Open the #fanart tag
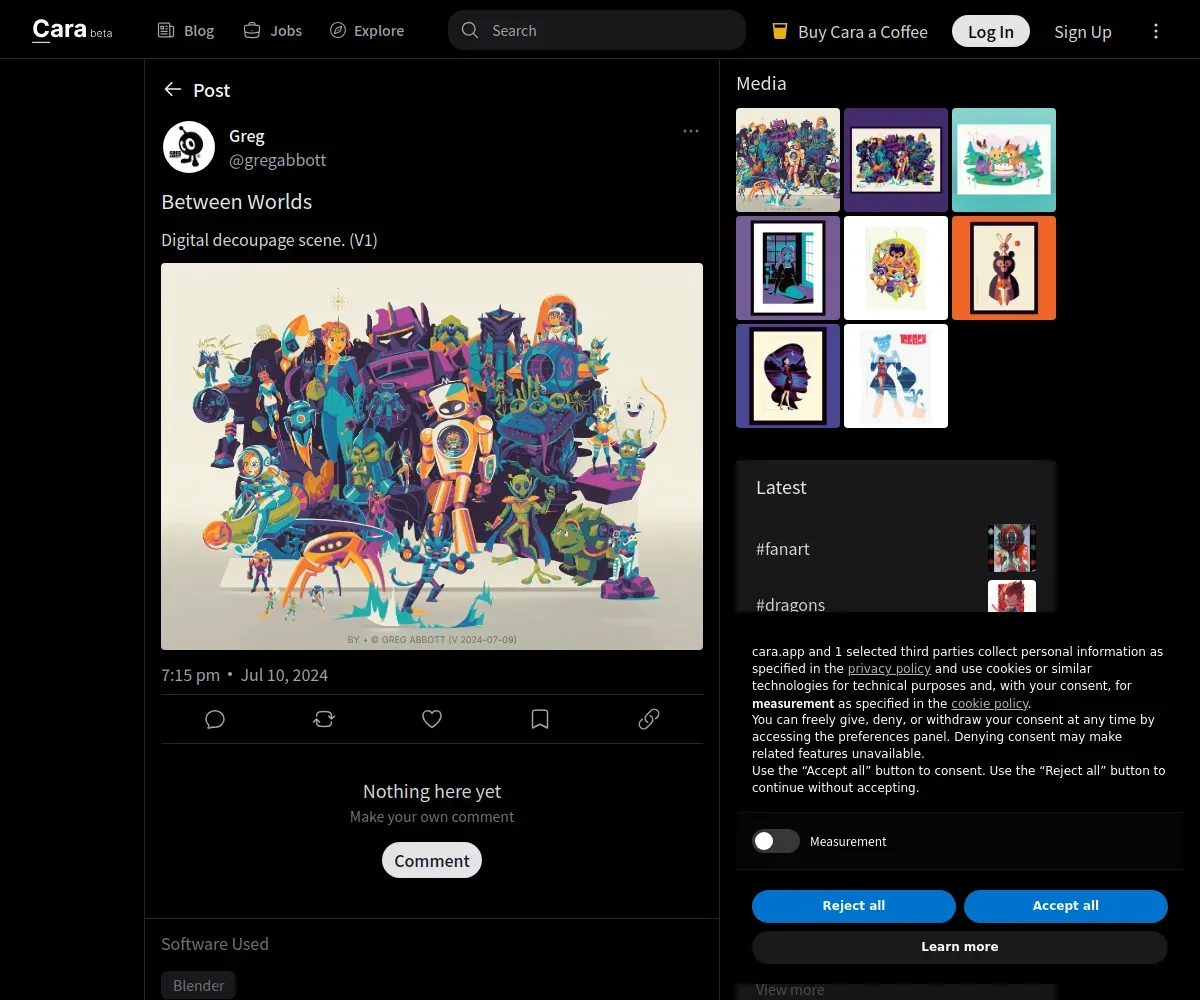 783,548
